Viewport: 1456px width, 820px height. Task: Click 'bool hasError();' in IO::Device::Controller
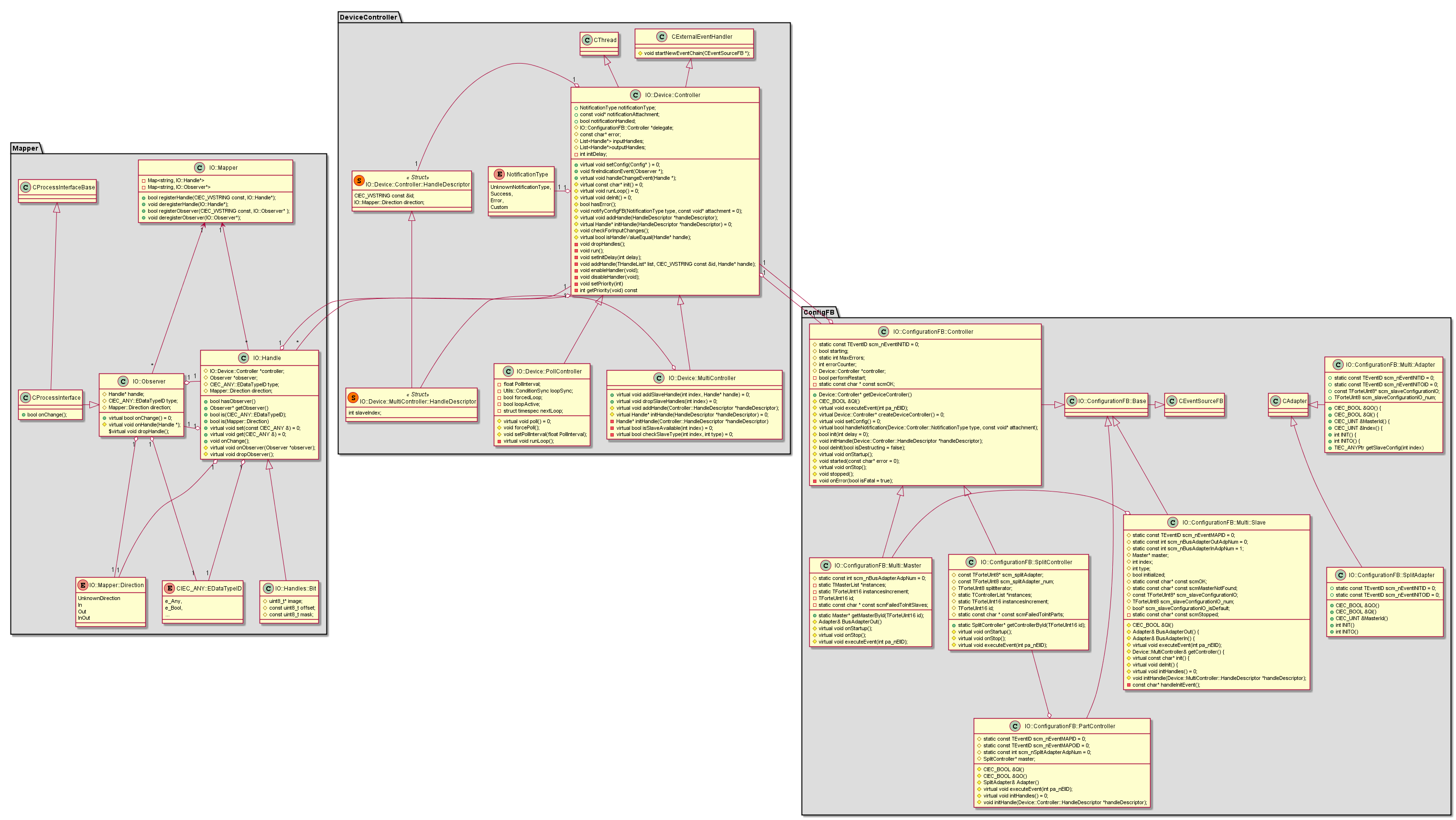(598, 204)
